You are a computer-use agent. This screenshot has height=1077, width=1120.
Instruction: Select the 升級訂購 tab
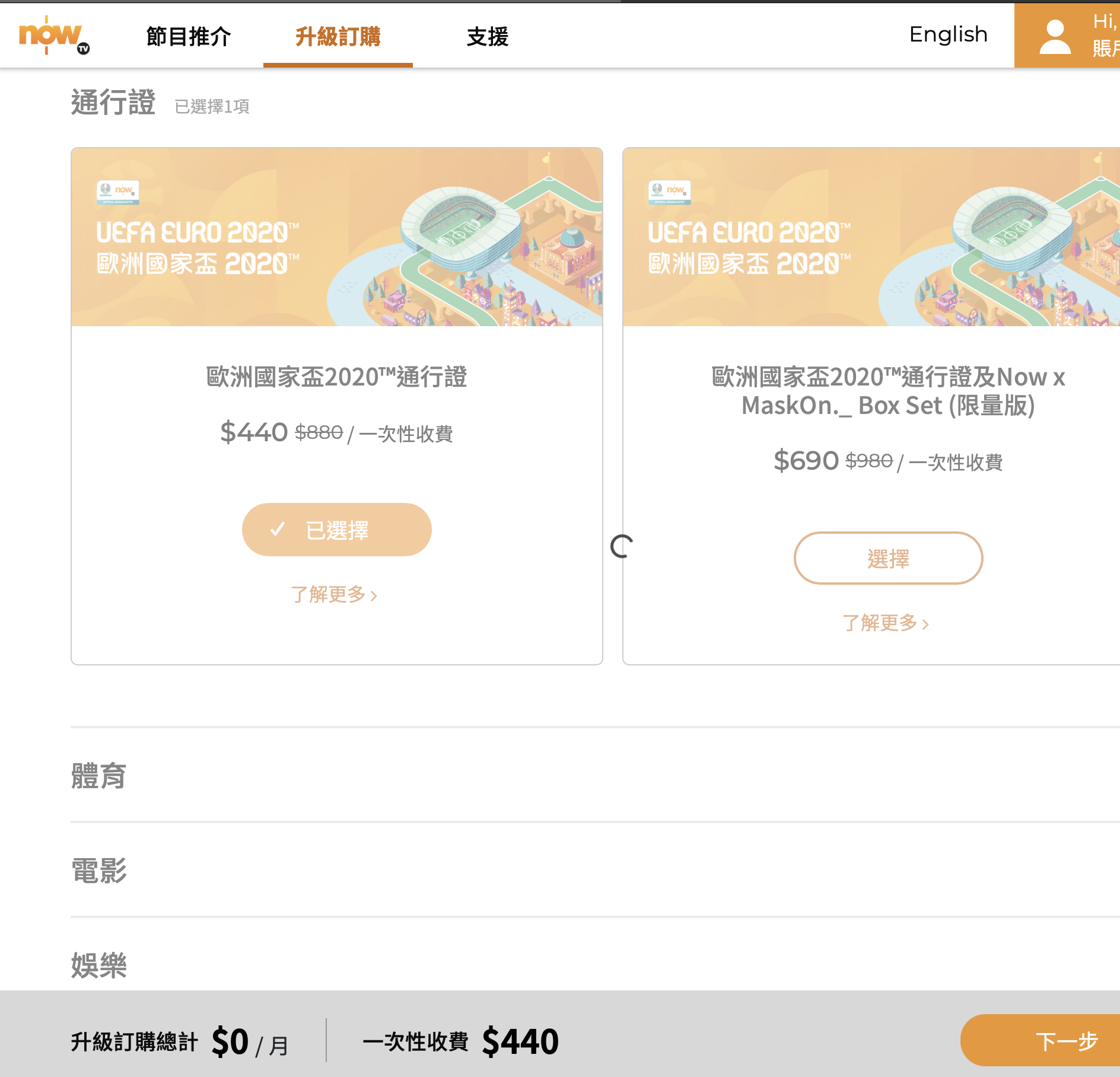(x=338, y=36)
